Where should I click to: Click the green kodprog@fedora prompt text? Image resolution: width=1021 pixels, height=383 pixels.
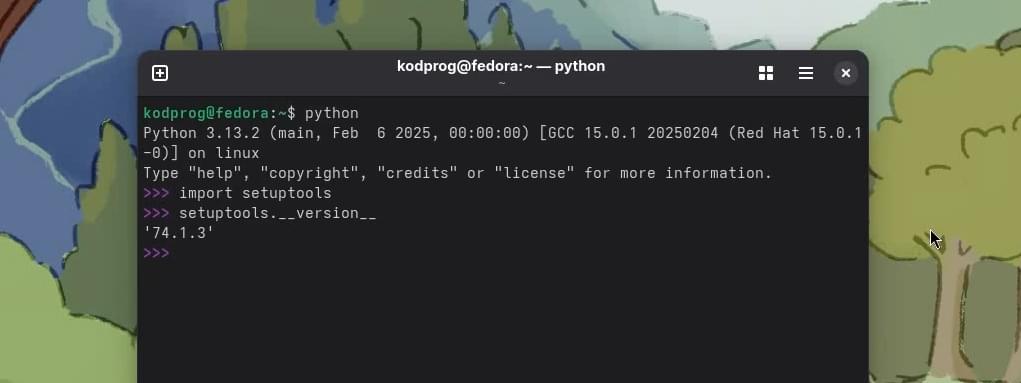206,113
